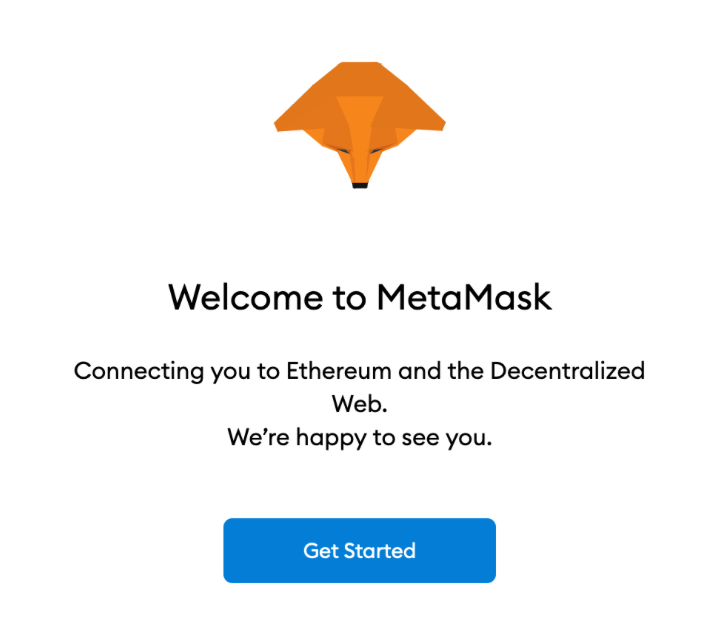Click the word Web. on second line
This screenshot has height=644, width=724.
pos(359,403)
